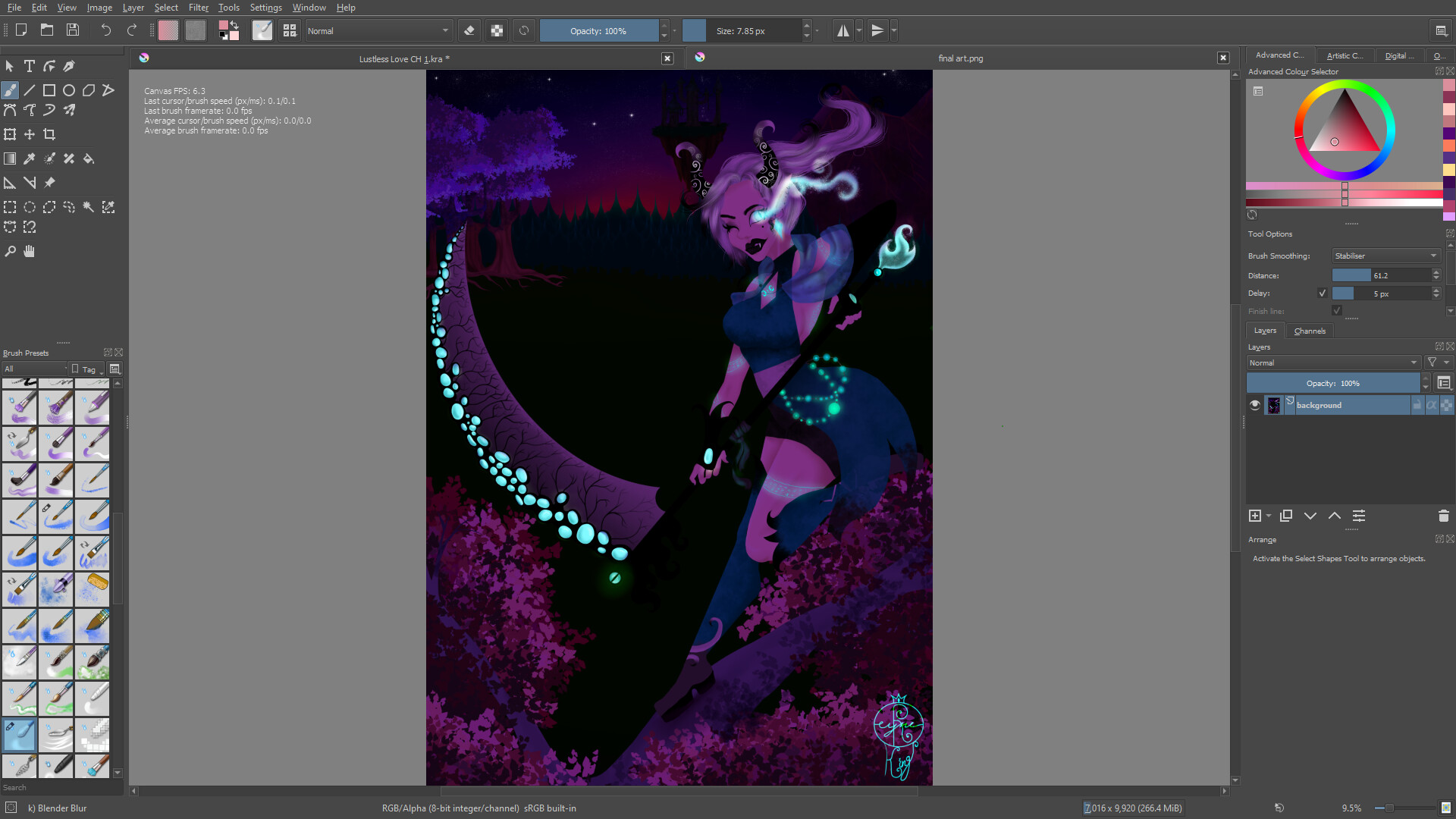Delete the layer with the trash button

(x=1444, y=516)
